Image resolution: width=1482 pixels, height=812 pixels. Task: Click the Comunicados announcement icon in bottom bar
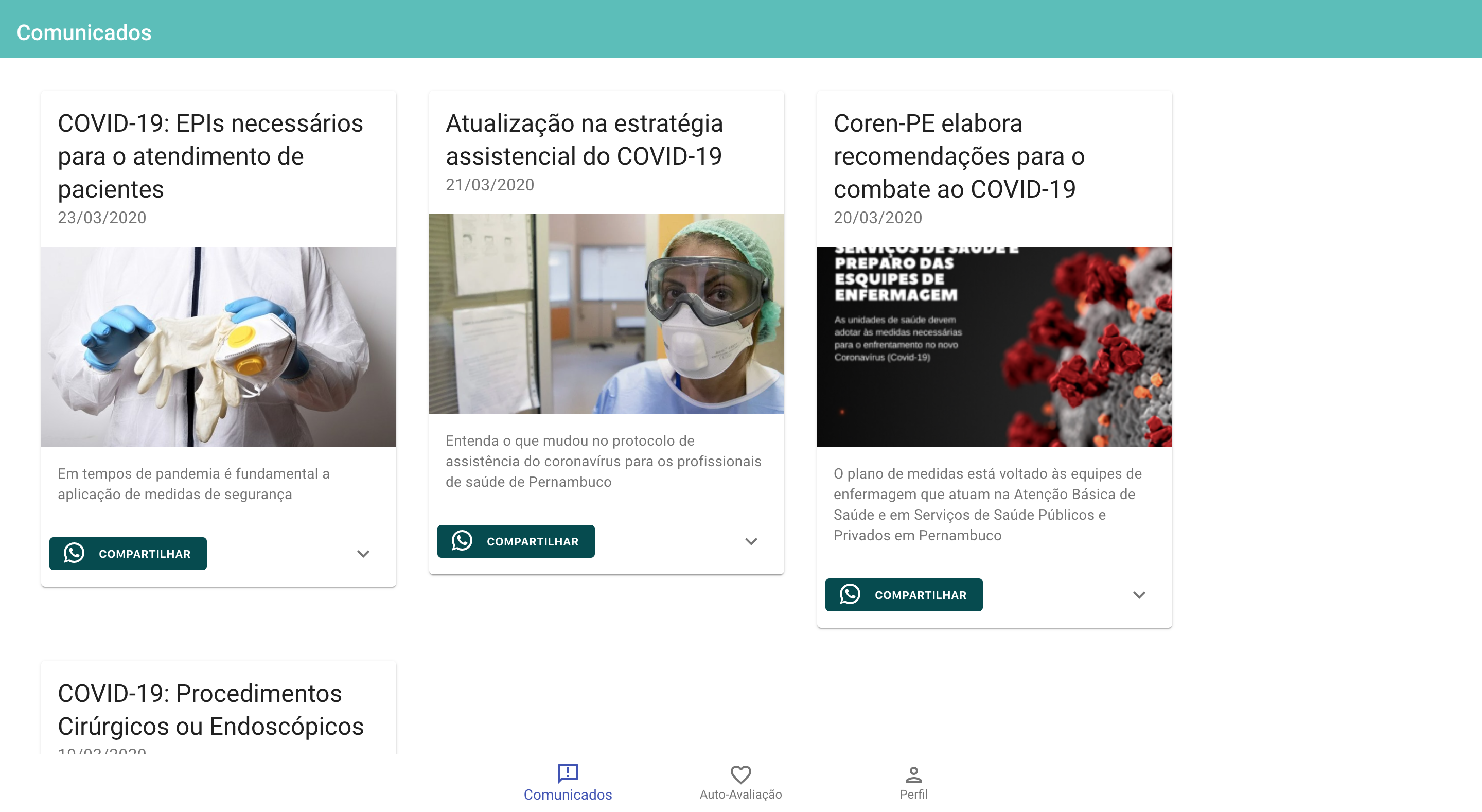click(x=567, y=773)
